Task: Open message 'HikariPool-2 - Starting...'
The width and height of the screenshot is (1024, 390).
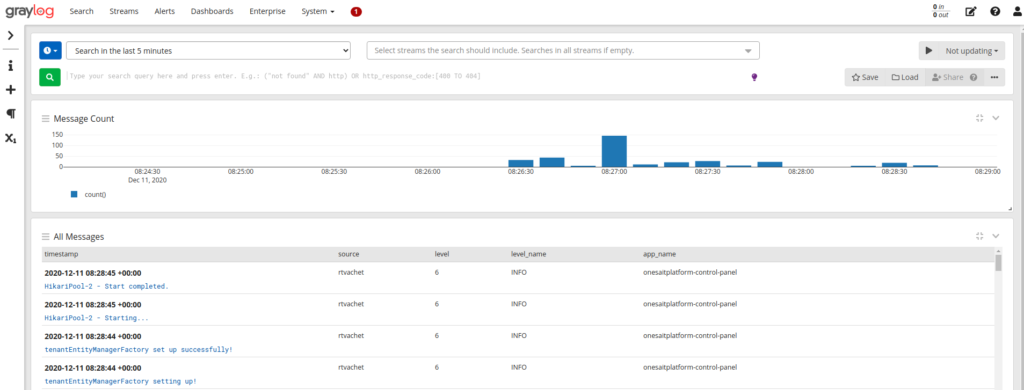Action: pyautogui.click(x=97, y=318)
